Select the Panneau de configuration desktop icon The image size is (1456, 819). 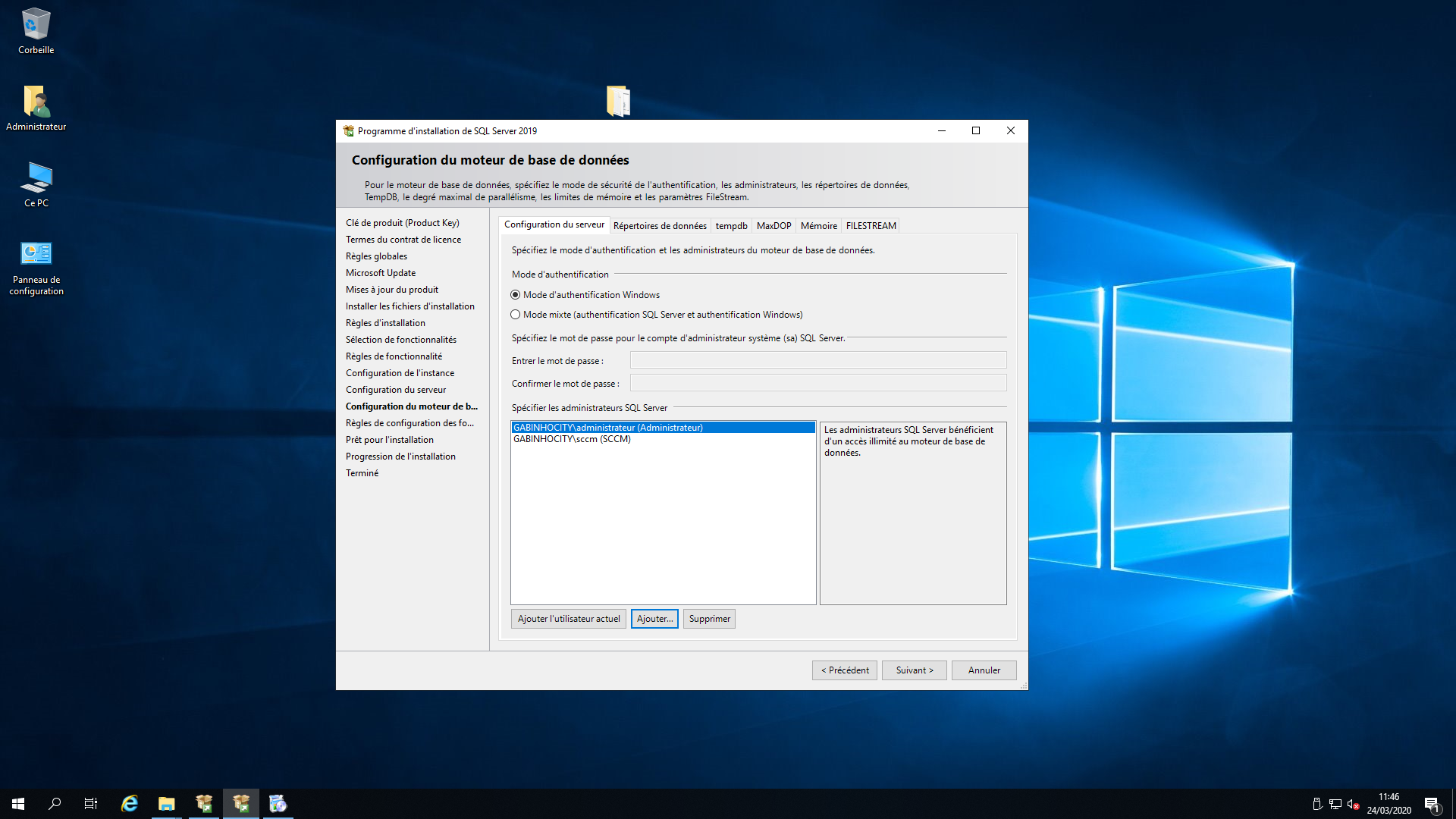pos(36,268)
